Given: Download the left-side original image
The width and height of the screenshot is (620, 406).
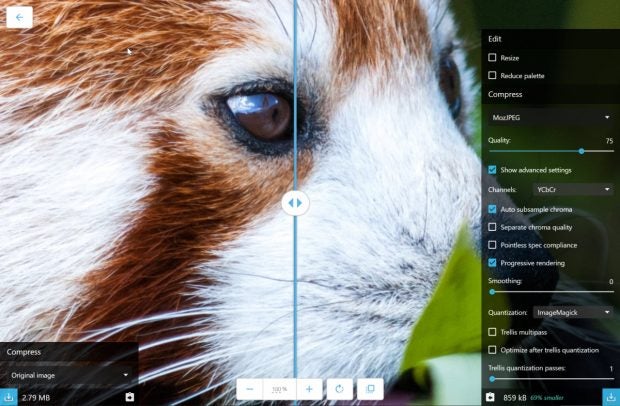Looking at the screenshot, I should coord(9,397).
